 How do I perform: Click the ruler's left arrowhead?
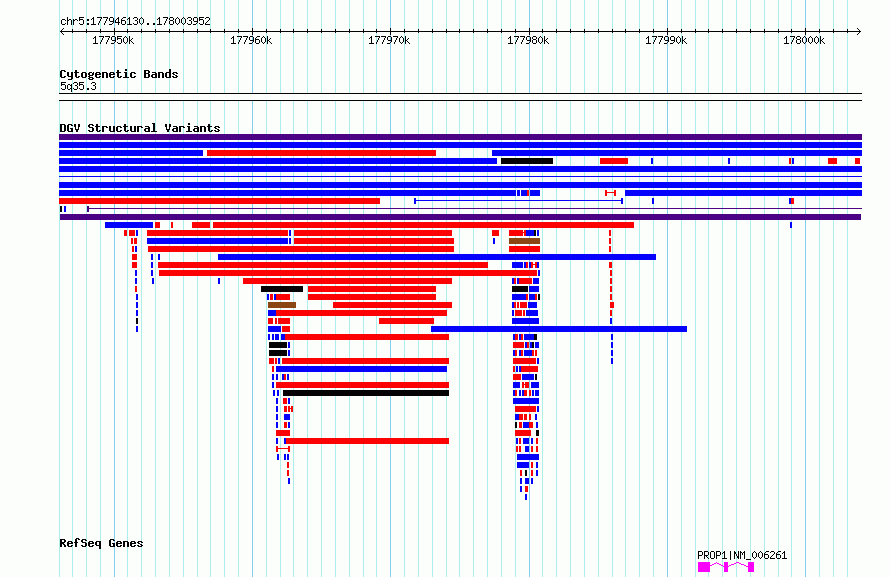[x=62, y=31]
